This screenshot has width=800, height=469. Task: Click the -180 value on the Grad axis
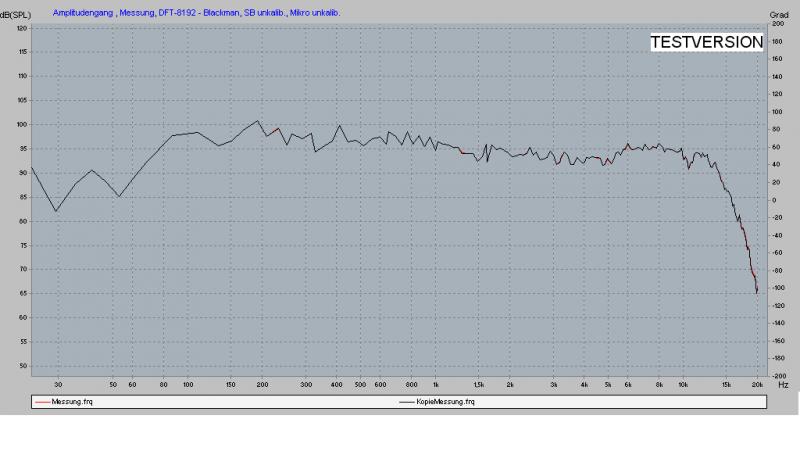(778, 358)
